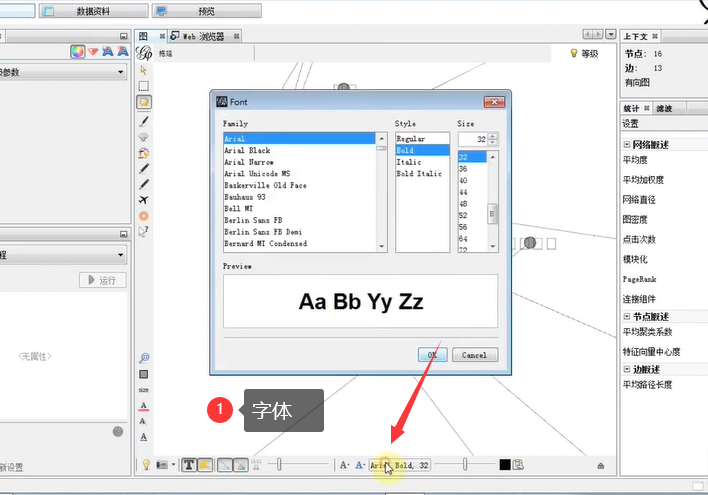Click the label size mode A icon
This screenshot has height=495, width=708.
[x=345, y=465]
